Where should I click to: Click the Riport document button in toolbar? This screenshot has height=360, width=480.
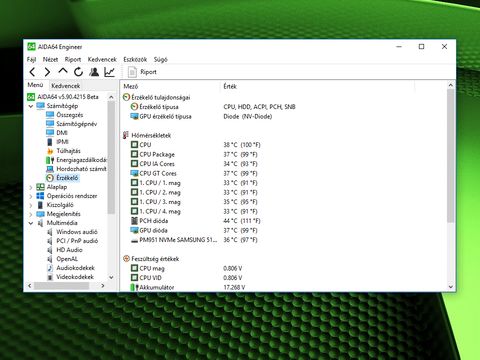pyautogui.click(x=142, y=72)
